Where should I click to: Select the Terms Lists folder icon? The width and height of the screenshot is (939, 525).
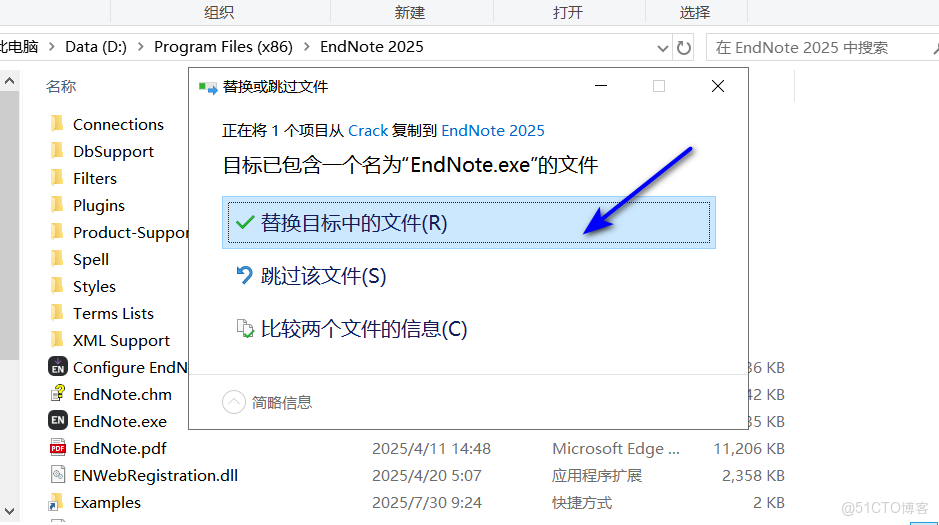click(x=57, y=312)
